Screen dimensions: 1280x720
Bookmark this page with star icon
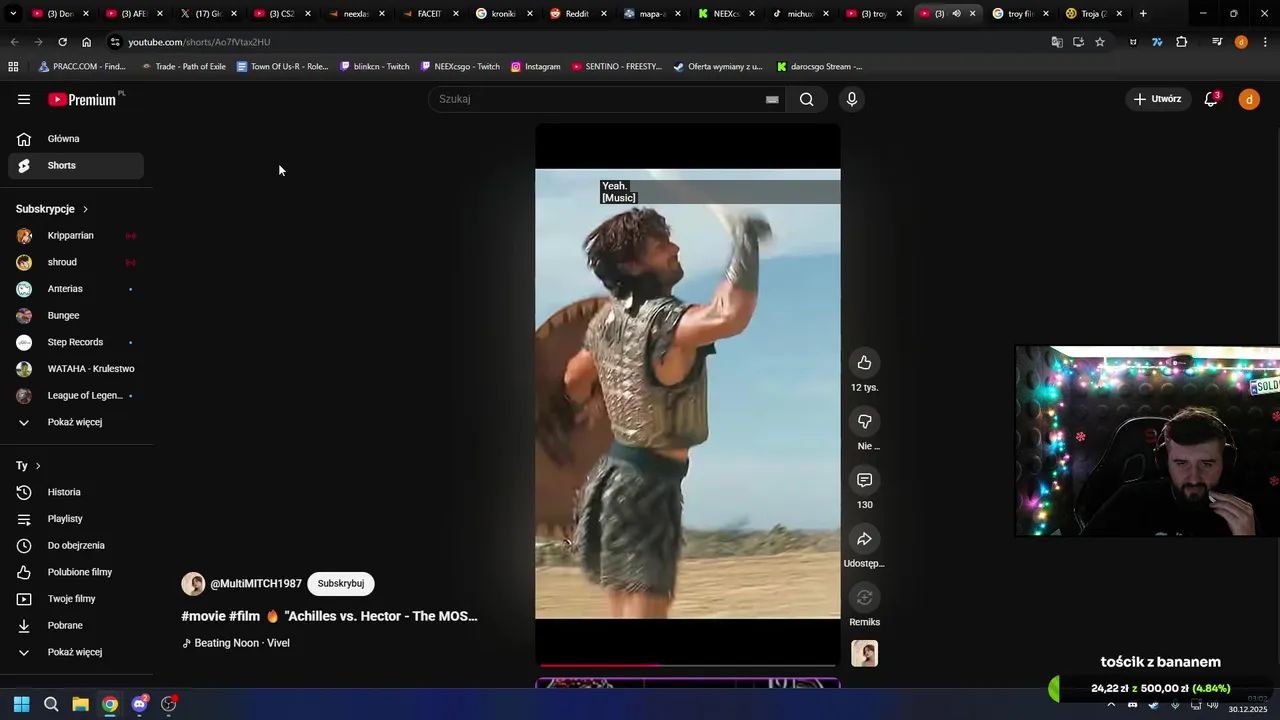[1100, 42]
